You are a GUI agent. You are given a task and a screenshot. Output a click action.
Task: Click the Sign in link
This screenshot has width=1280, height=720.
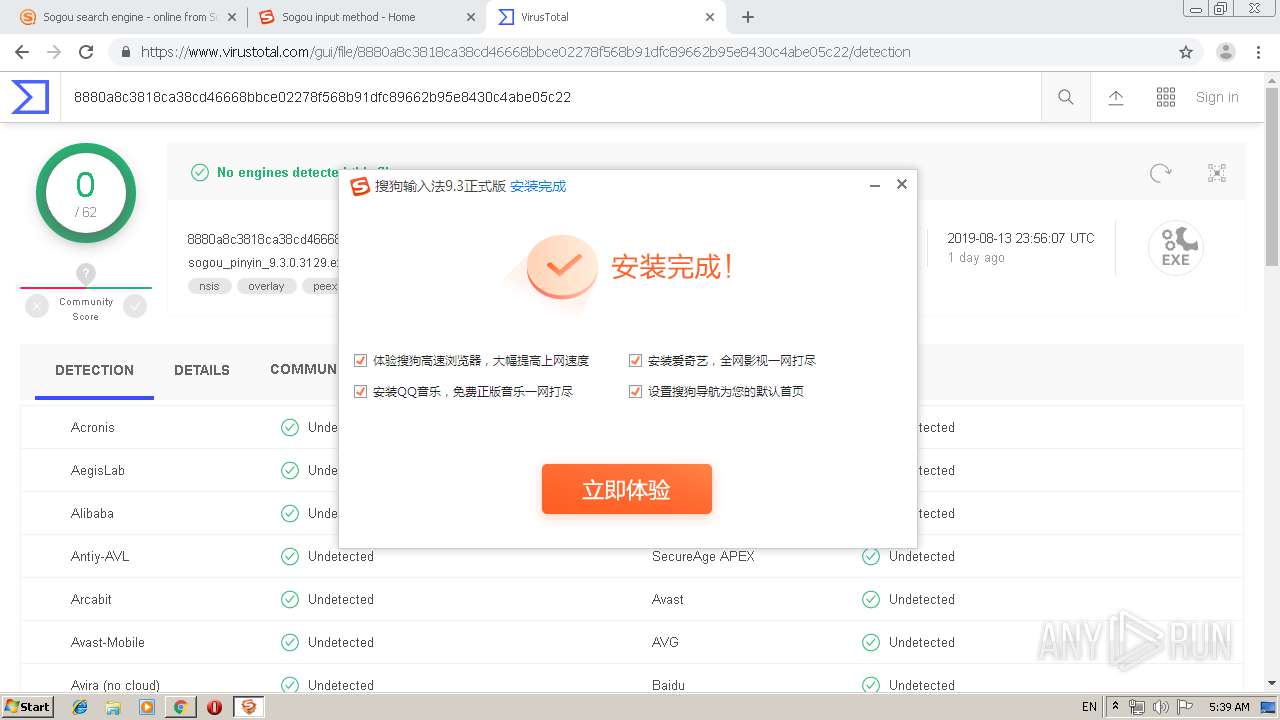click(1217, 97)
